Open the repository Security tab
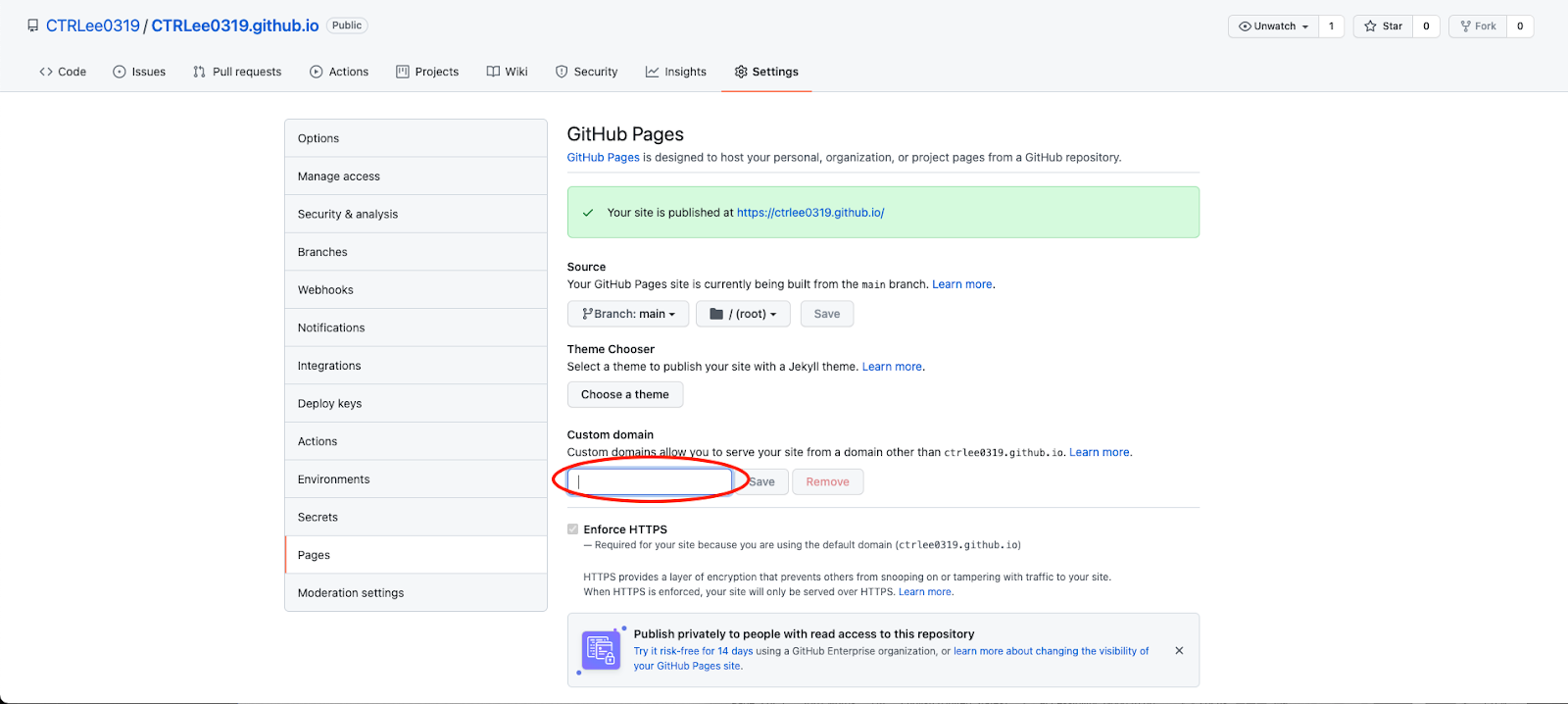 click(586, 72)
